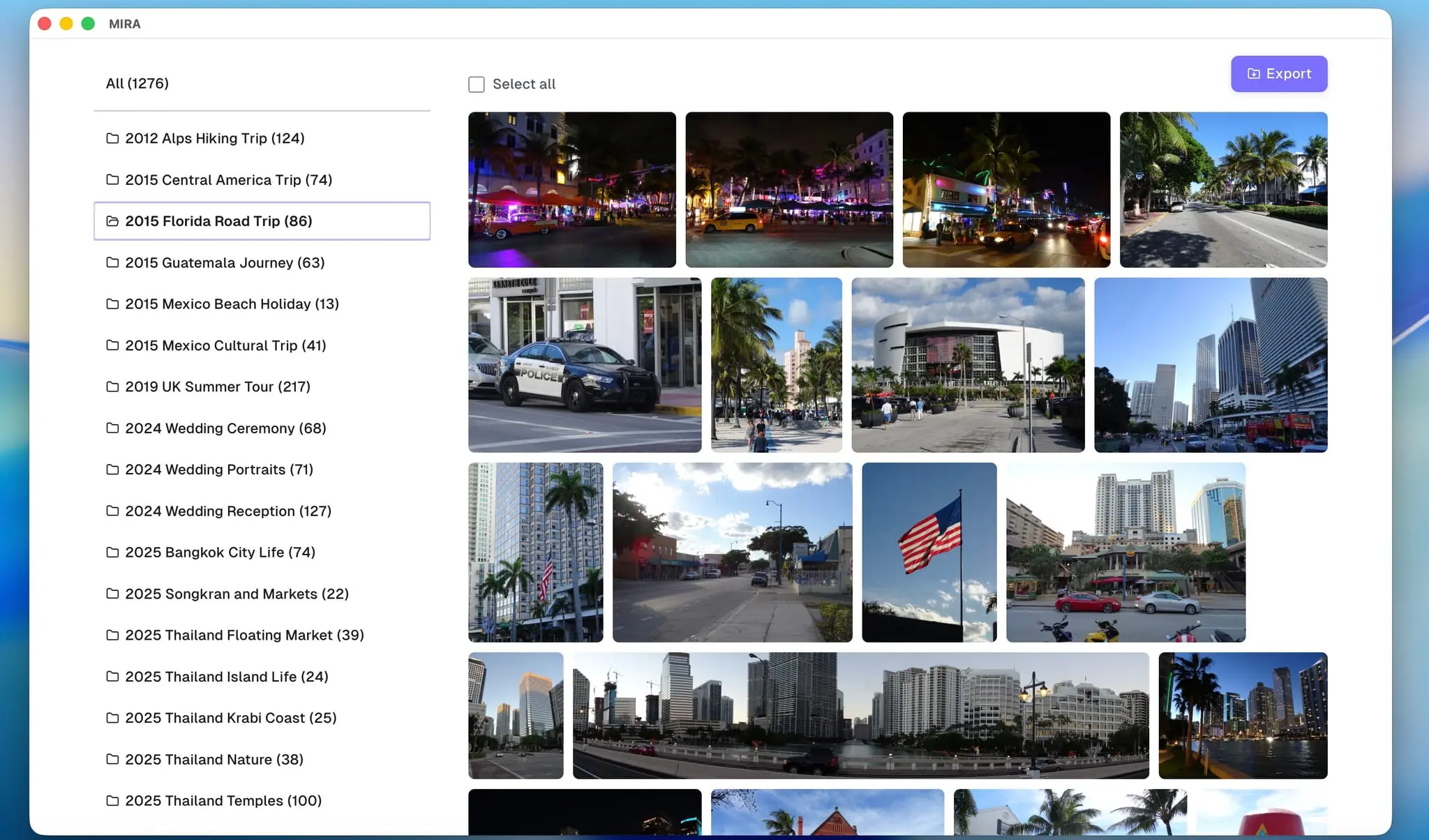The width and height of the screenshot is (1429, 840).
Task: Open the American flag photo
Action: pyautogui.click(x=929, y=553)
